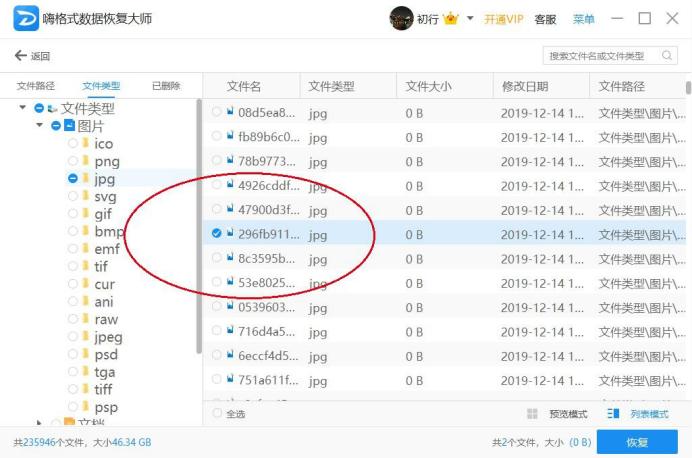Open 客服 support
The image size is (692, 458).
pyautogui.click(x=545, y=19)
